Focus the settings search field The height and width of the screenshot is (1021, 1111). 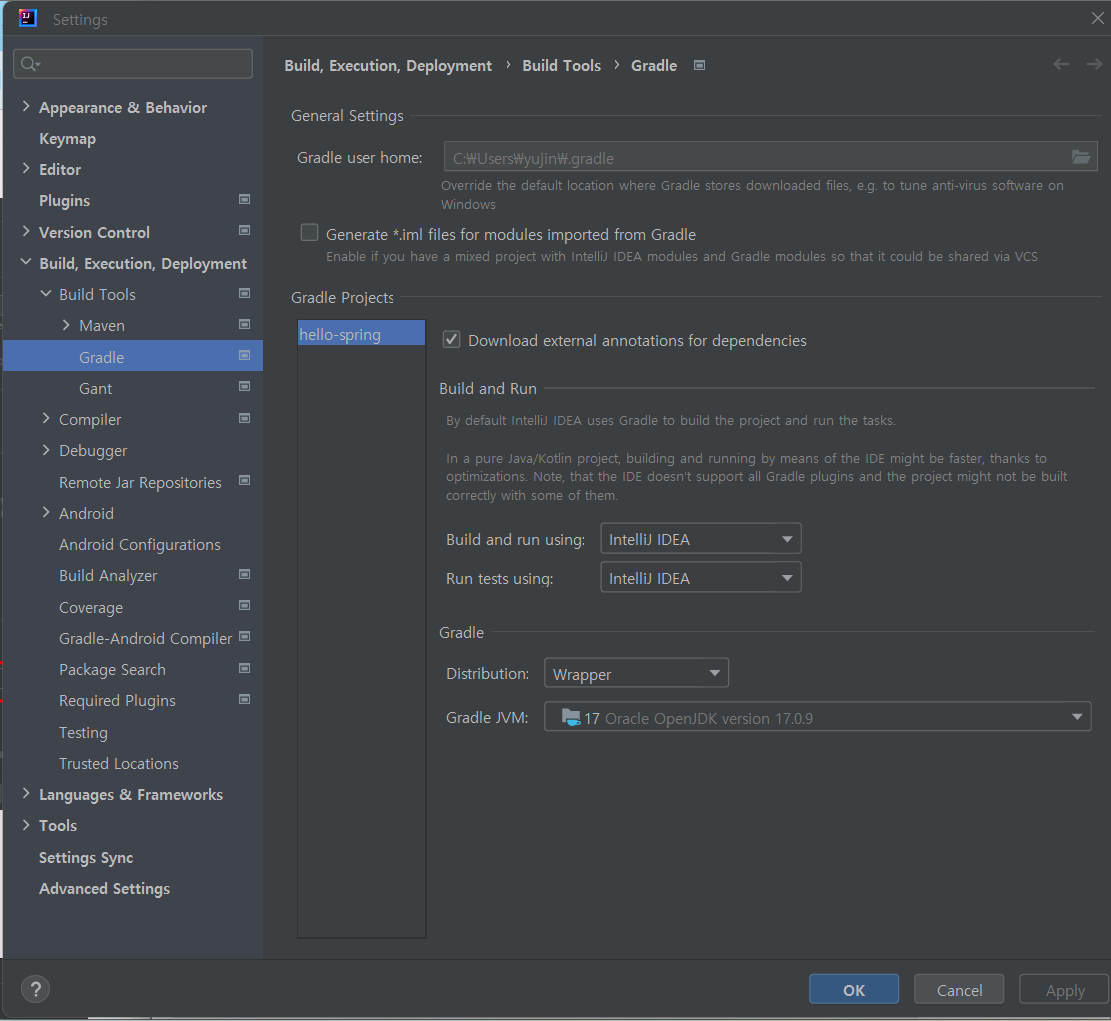coord(133,64)
